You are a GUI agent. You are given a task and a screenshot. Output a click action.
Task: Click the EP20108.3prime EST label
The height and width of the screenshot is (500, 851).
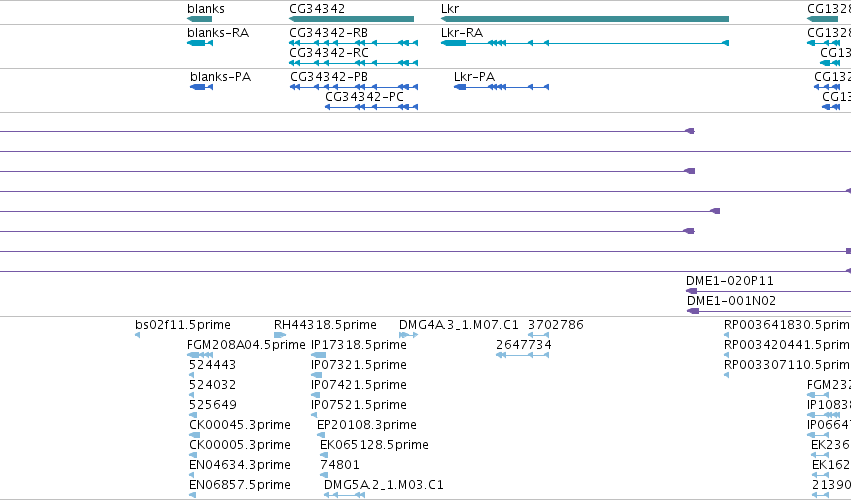point(367,425)
